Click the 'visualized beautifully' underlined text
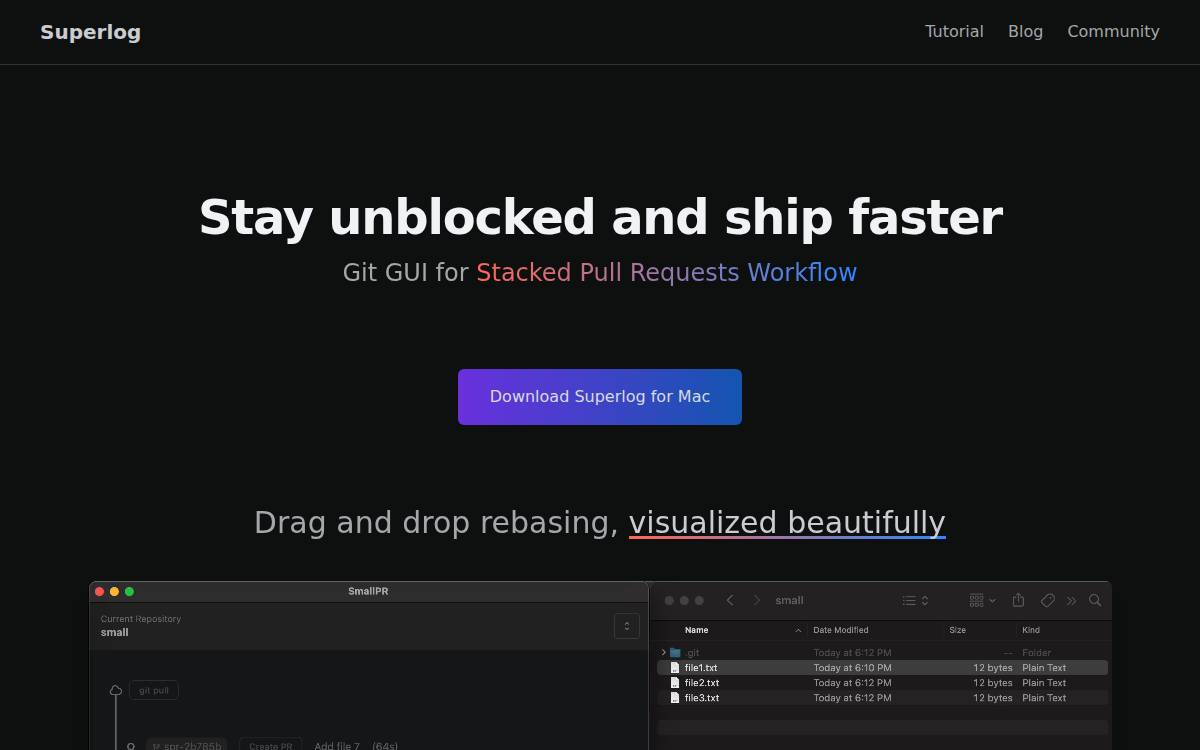 (787, 523)
